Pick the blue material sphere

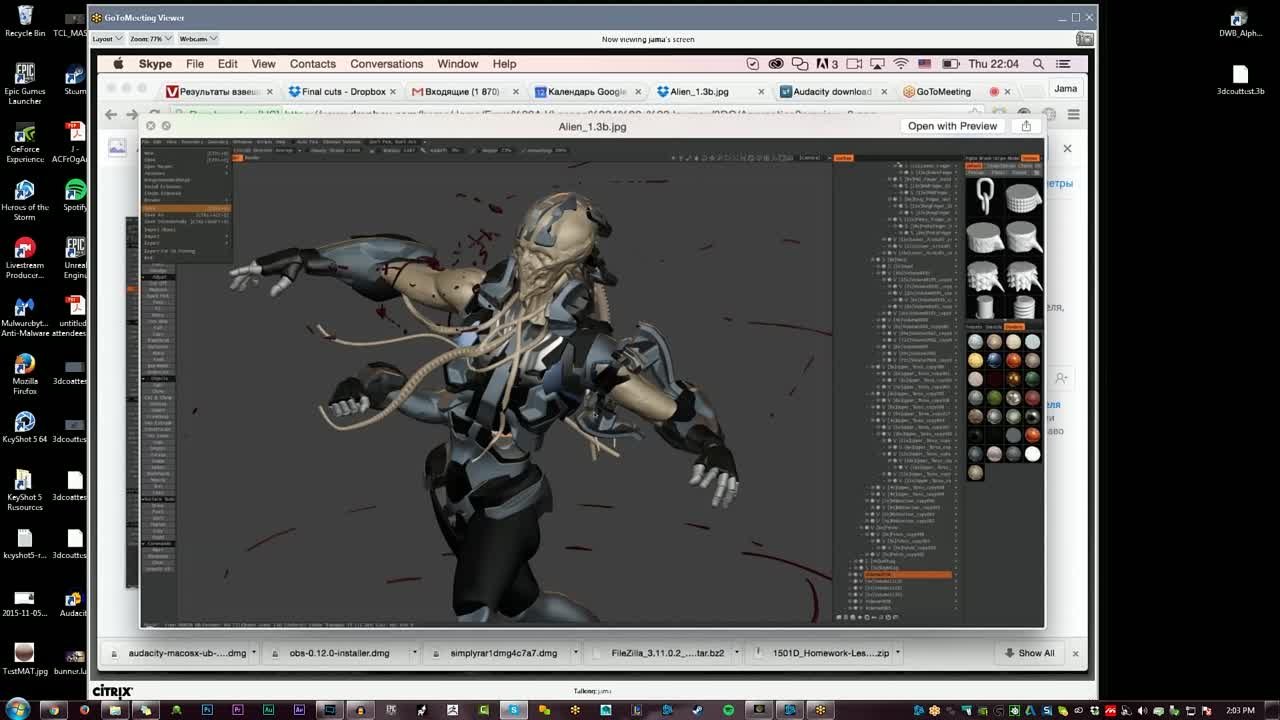pyautogui.click(x=994, y=360)
